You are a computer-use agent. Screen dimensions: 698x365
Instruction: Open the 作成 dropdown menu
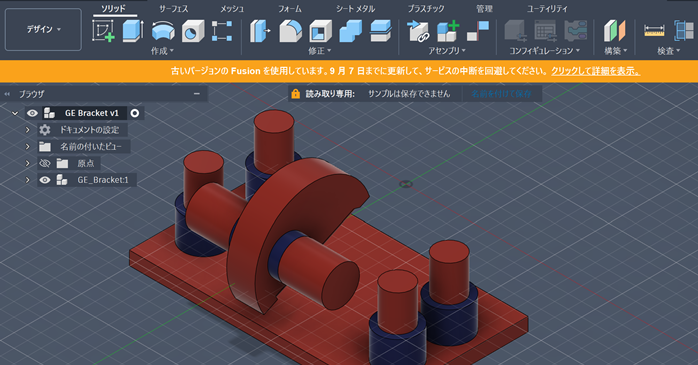[x=162, y=51]
